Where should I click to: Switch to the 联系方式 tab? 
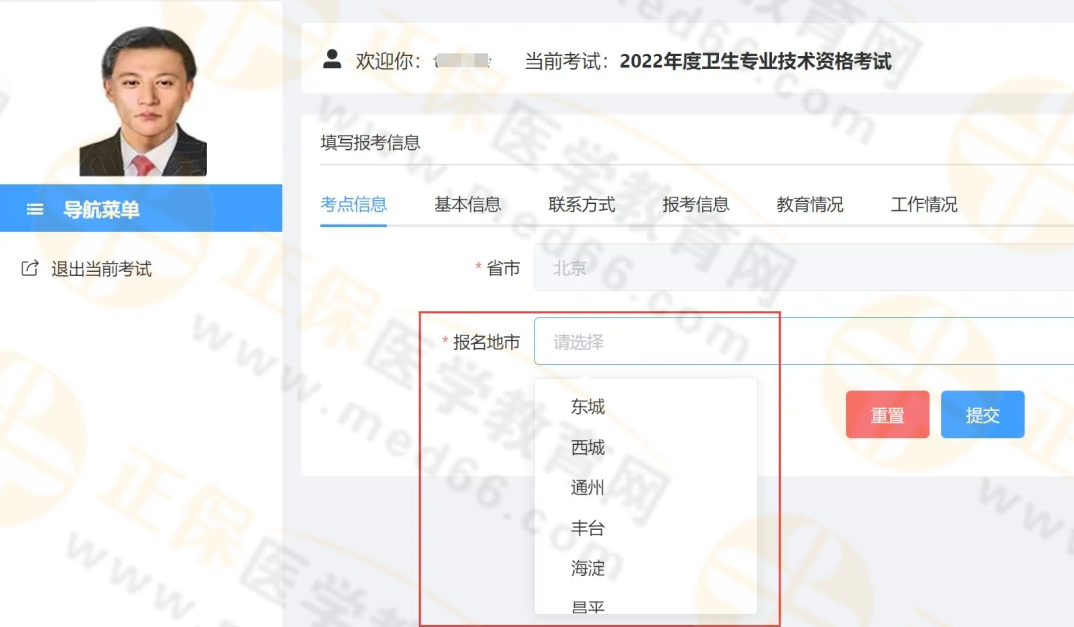click(580, 204)
